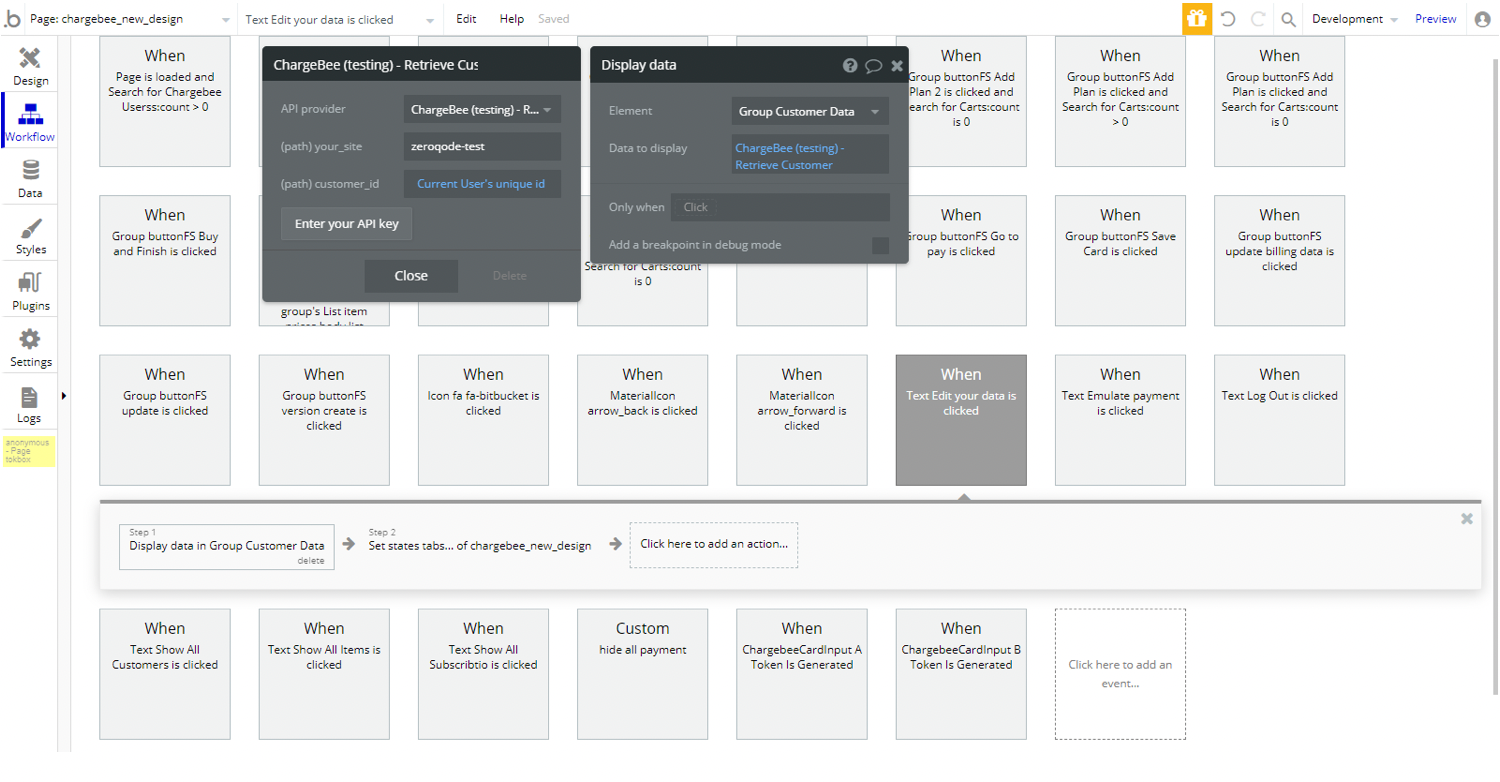
Task: Click the anonymous Page tokbox yellow note
Action: (x=29, y=451)
